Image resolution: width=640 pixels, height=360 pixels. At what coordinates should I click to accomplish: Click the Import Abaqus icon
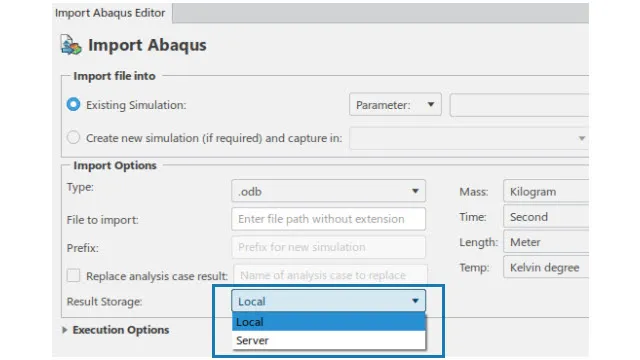pyautogui.click(x=71, y=45)
